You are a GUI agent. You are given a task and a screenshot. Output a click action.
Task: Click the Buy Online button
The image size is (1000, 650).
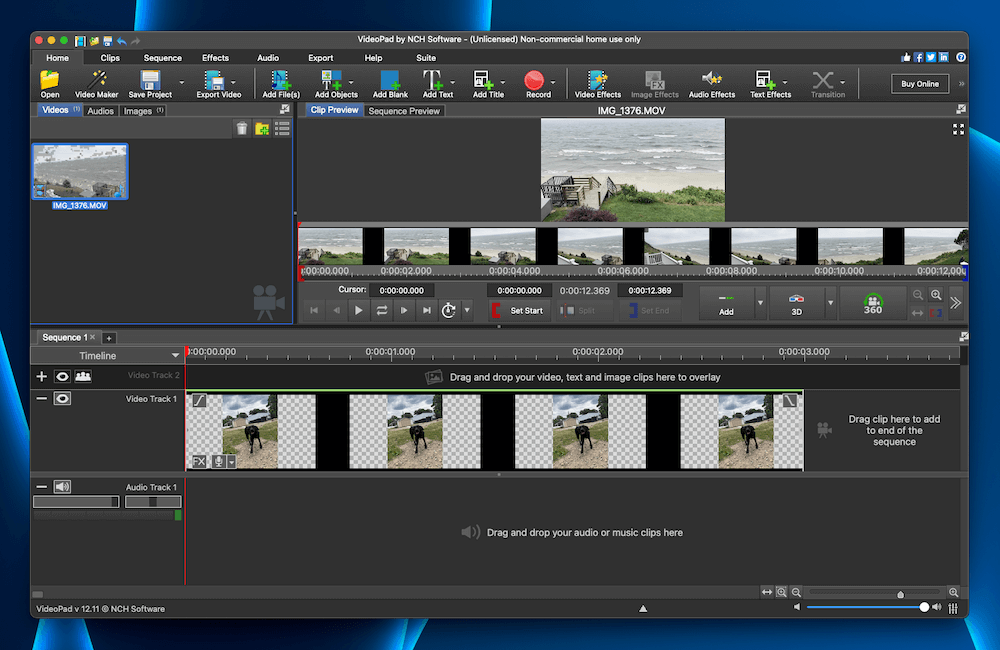tap(920, 84)
